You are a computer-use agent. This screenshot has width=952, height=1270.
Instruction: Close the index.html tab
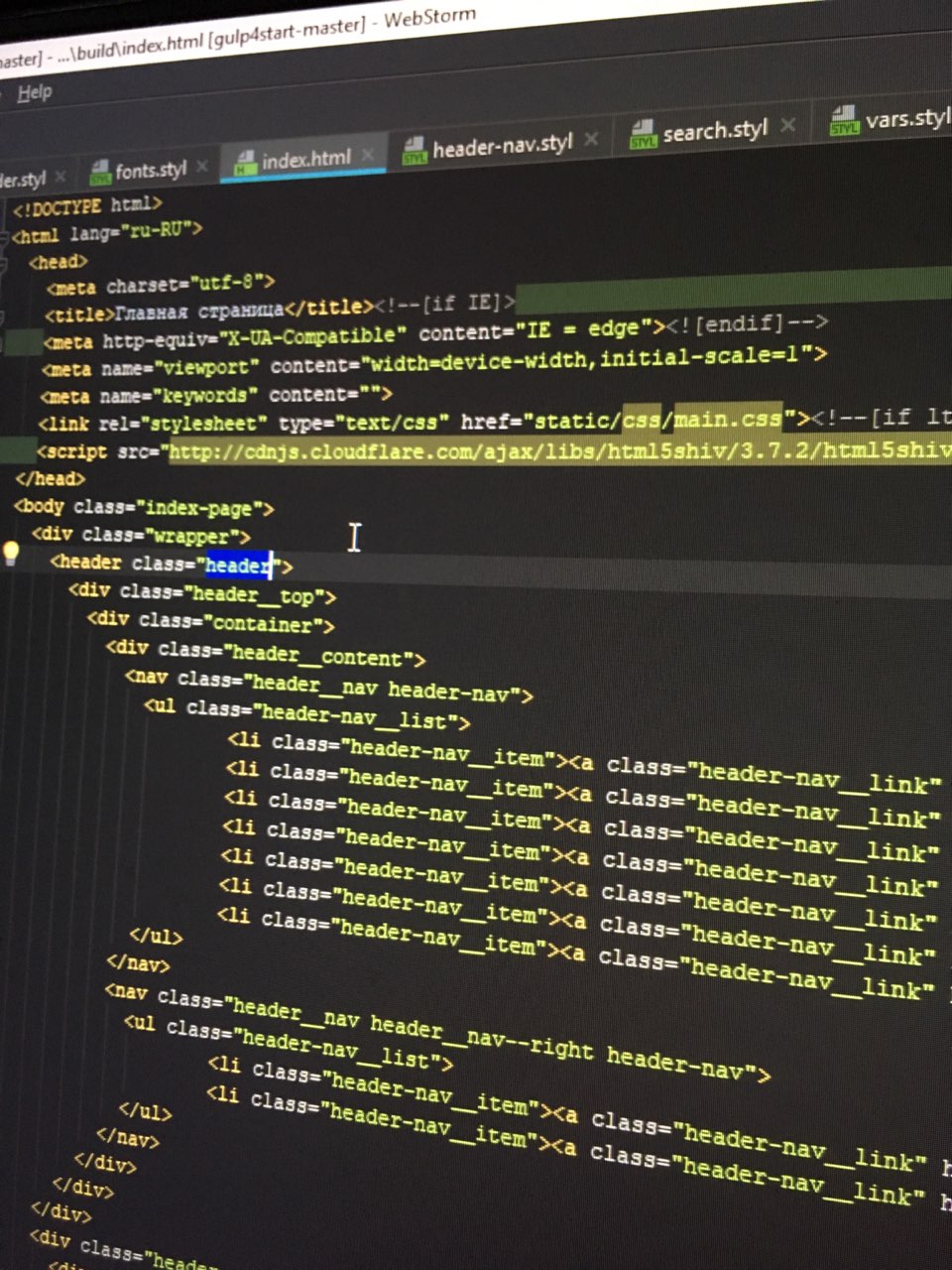click(x=368, y=155)
